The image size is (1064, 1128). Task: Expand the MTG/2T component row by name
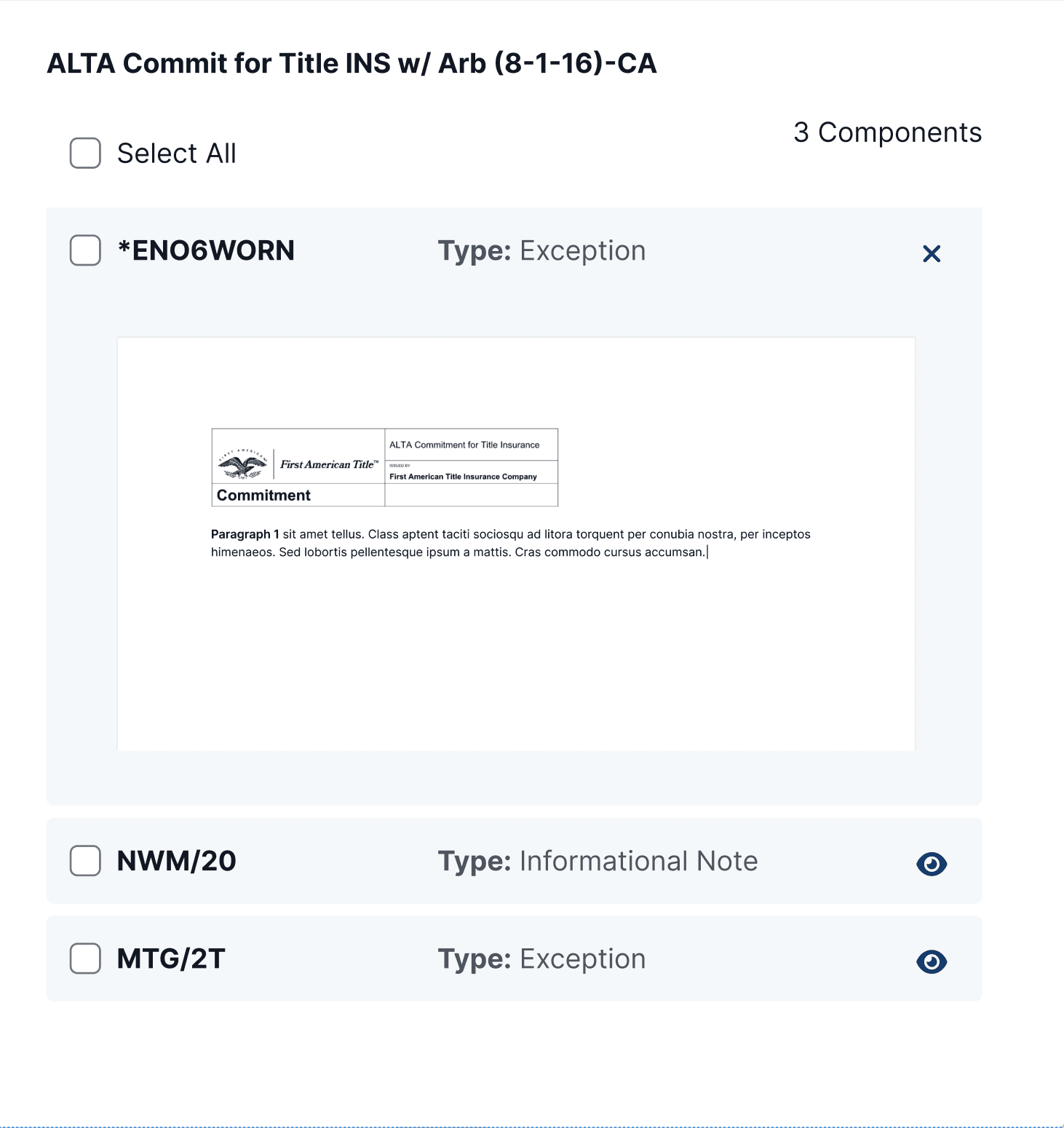point(171,958)
